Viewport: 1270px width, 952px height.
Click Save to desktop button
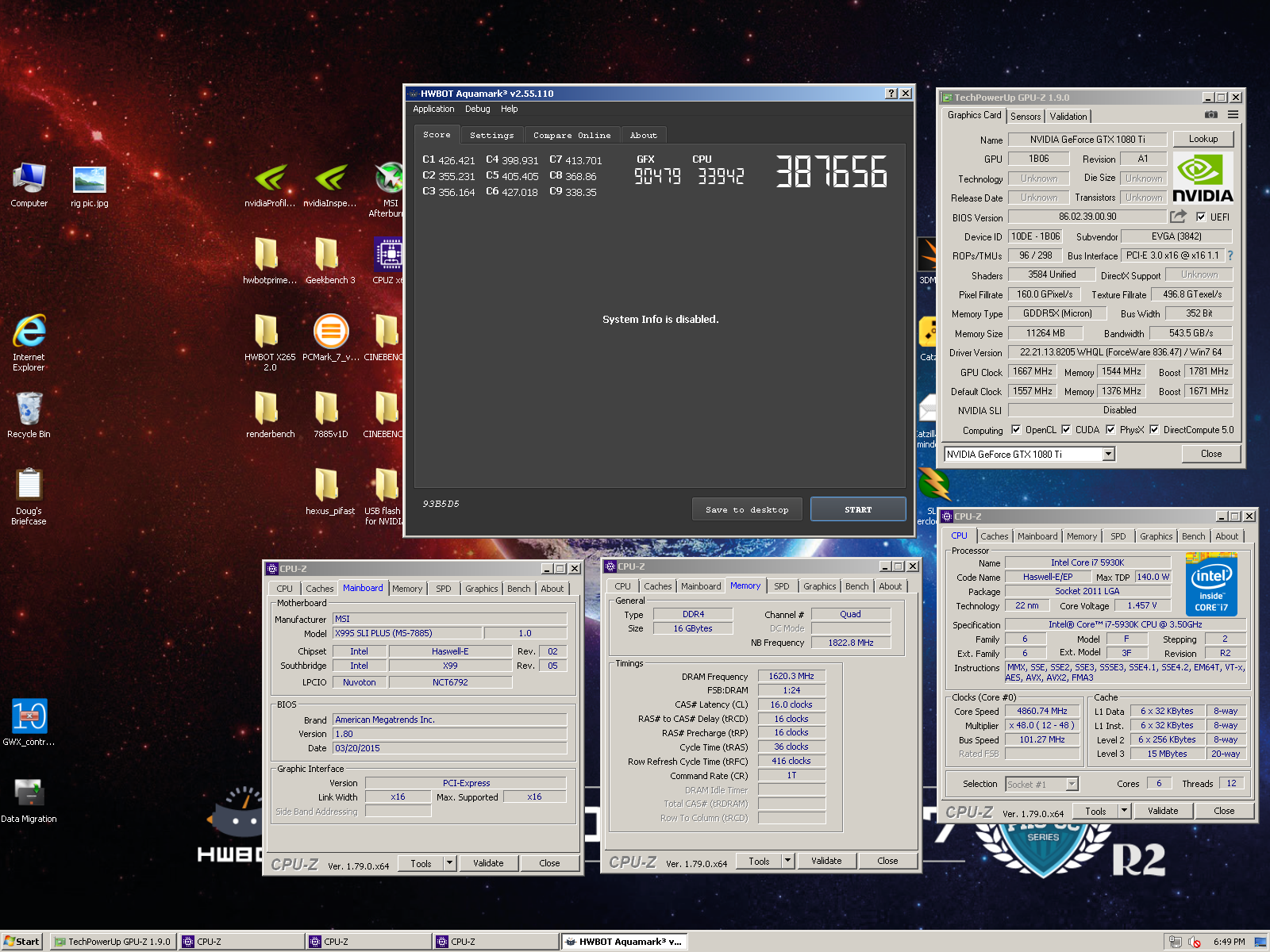(747, 509)
